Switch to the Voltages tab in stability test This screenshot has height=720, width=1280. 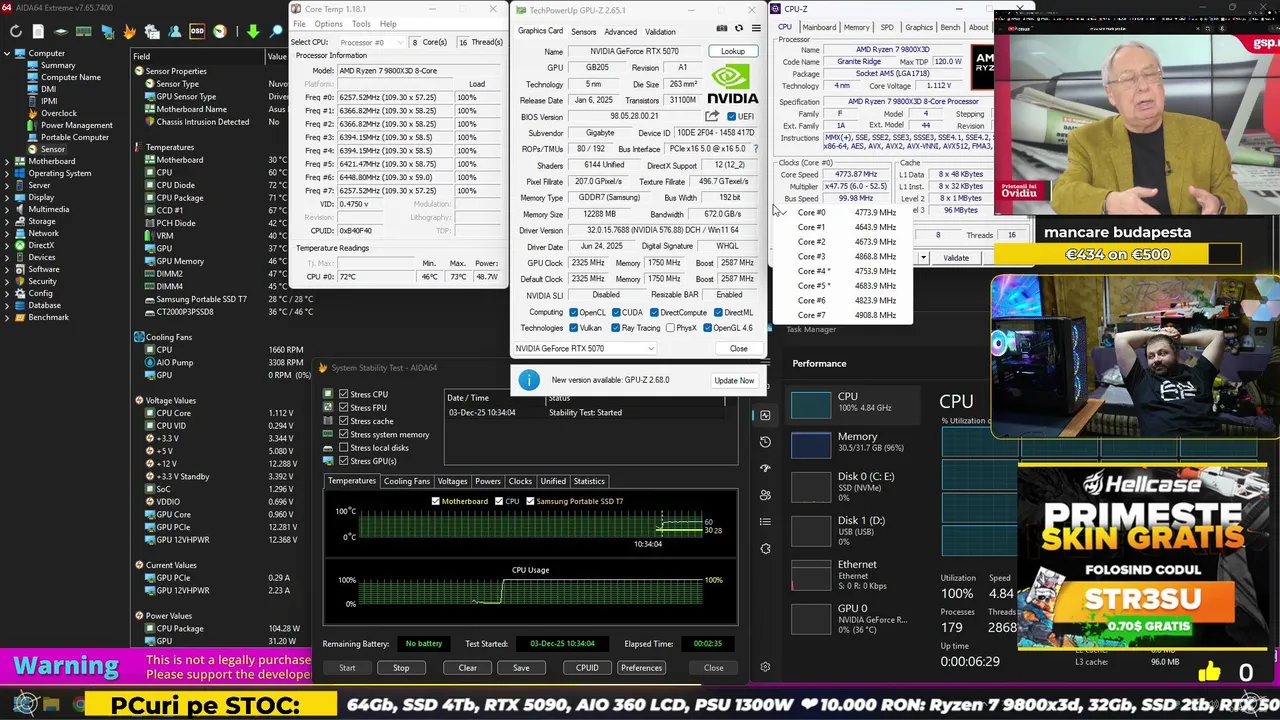coord(452,481)
